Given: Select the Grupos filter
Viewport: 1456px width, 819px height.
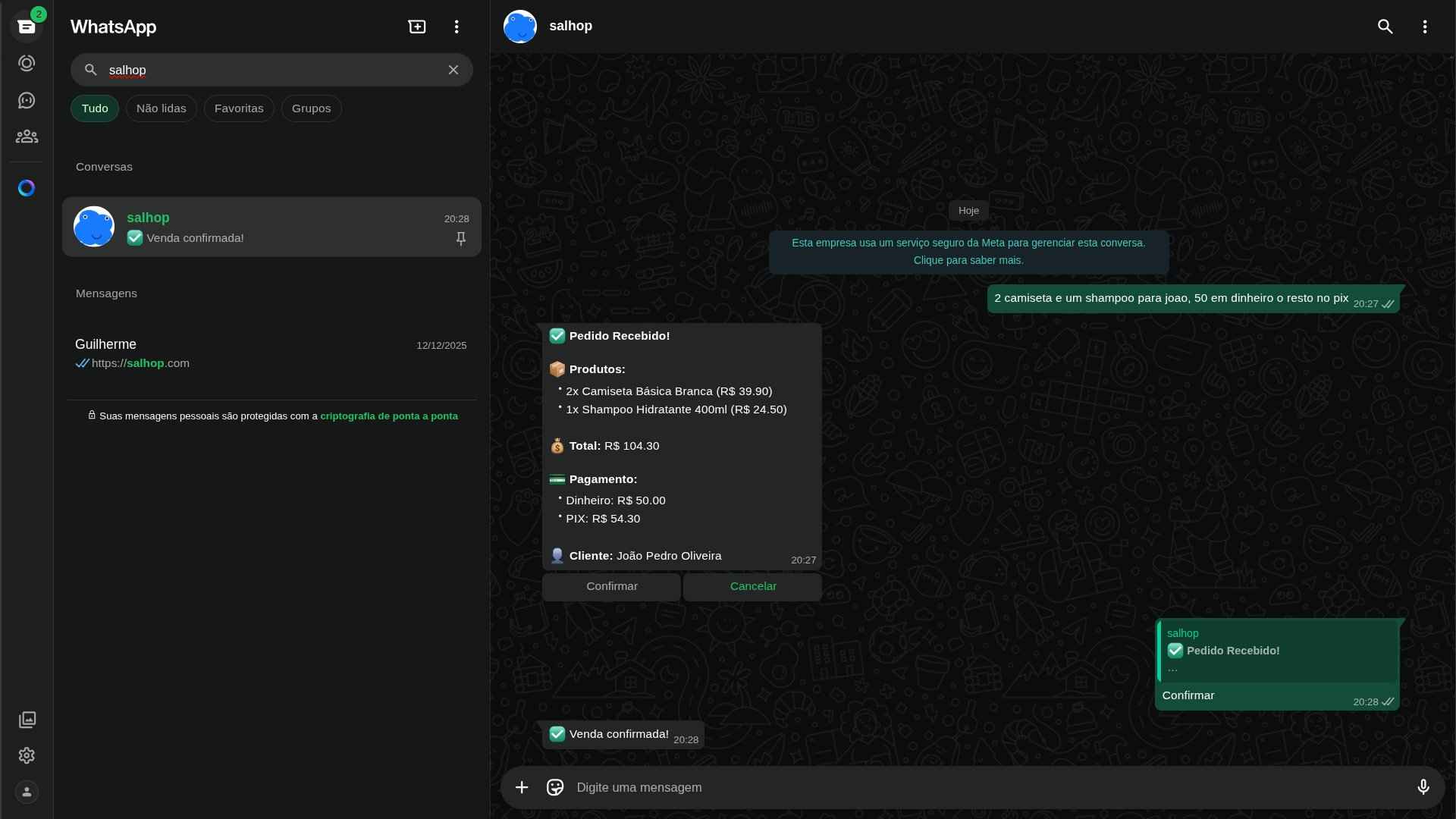Looking at the screenshot, I should pos(311,108).
